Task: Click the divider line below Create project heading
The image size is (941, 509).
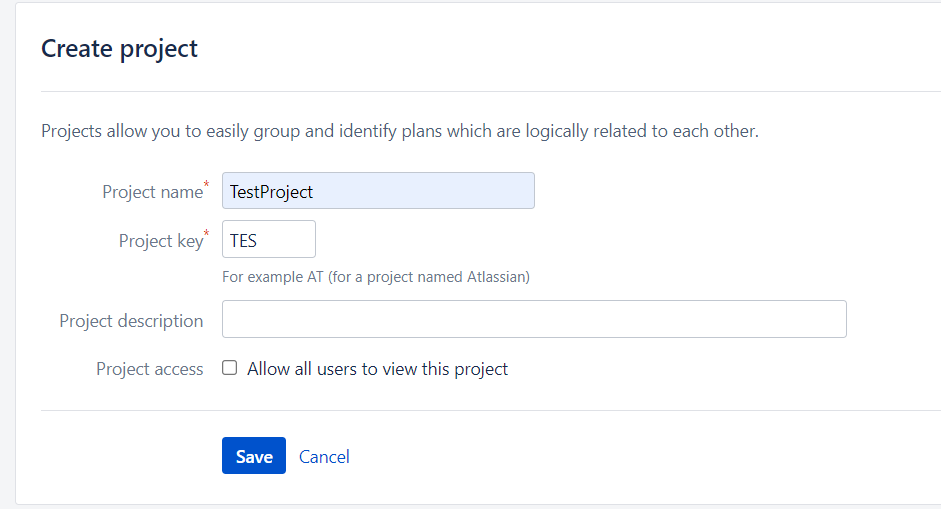Action: (491, 91)
